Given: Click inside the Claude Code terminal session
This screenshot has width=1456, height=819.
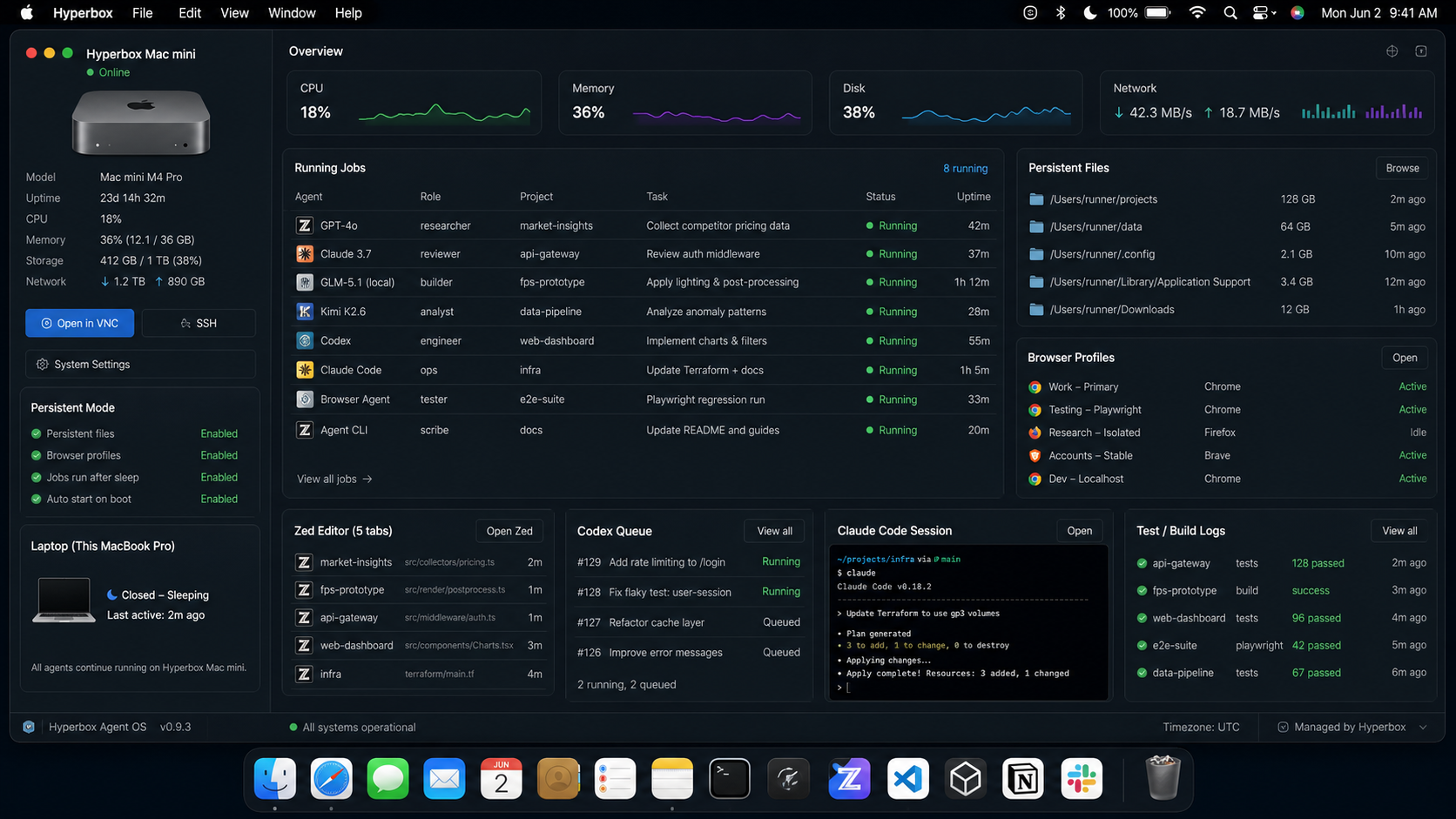Looking at the screenshot, I should pos(967,622).
